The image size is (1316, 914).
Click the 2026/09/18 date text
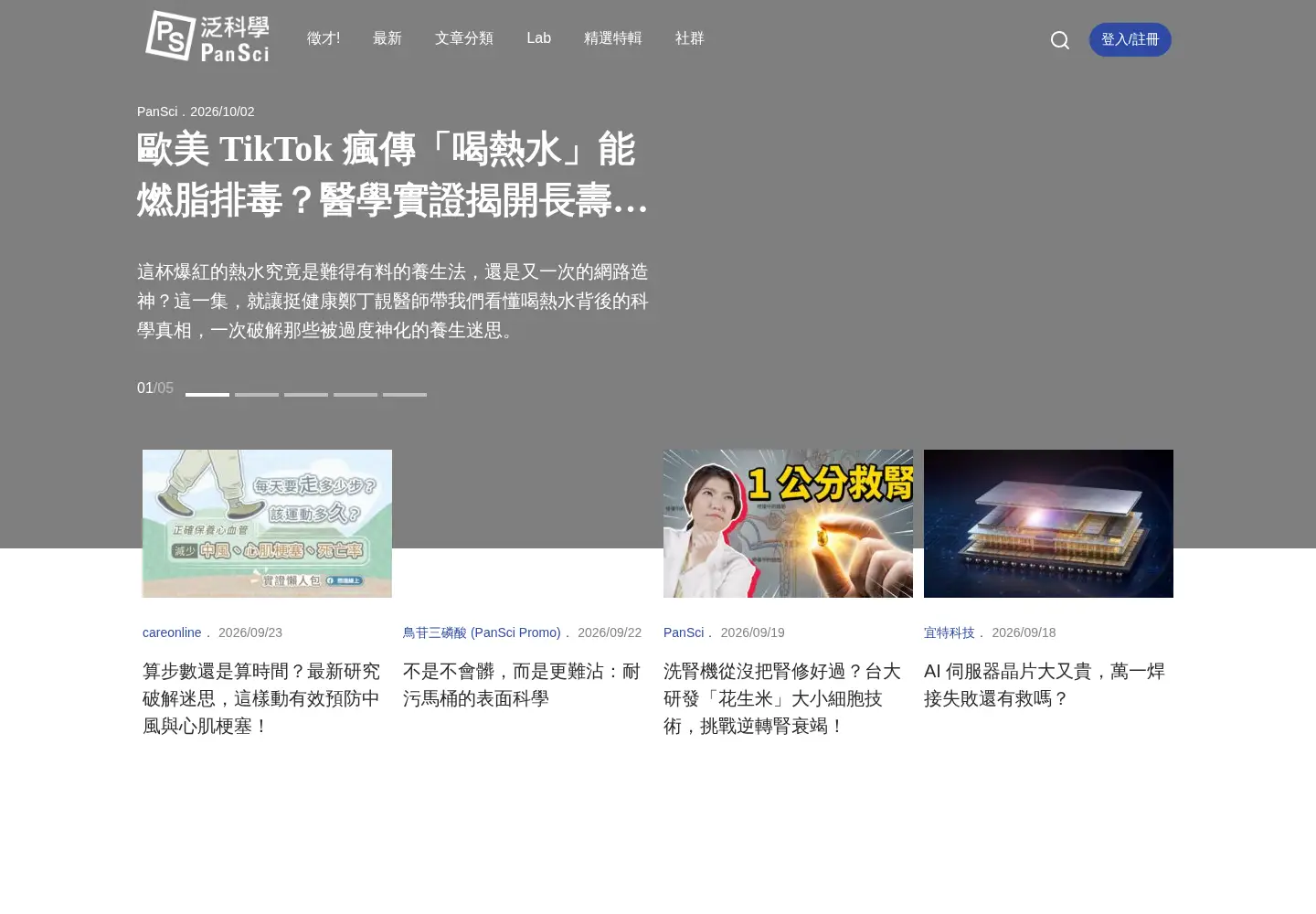[1024, 632]
